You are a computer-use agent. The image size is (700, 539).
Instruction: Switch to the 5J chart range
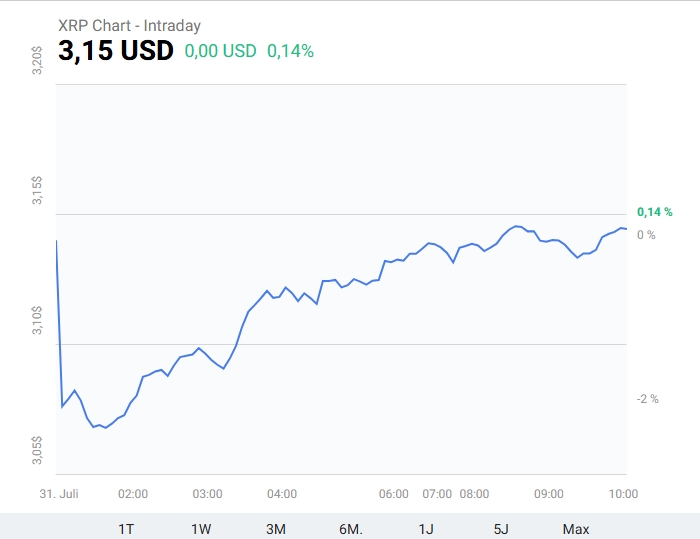[x=501, y=529]
